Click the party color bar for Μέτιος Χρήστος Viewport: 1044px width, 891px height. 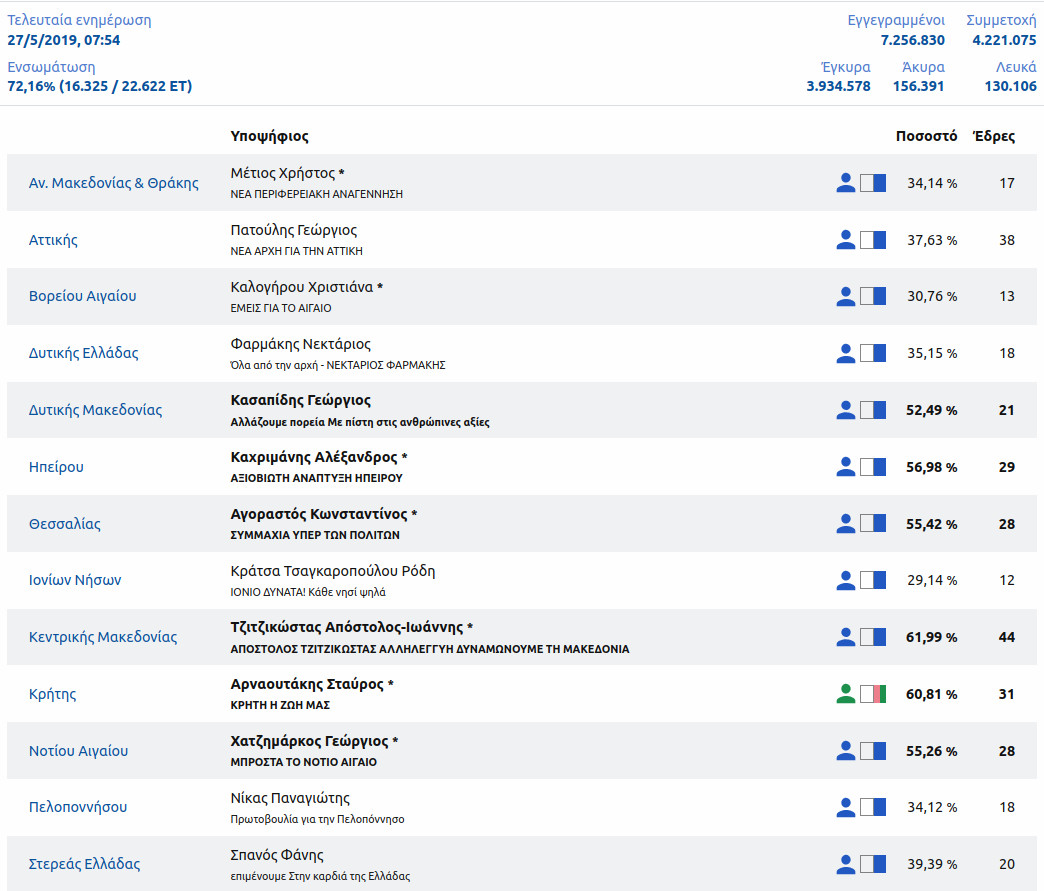(x=873, y=182)
